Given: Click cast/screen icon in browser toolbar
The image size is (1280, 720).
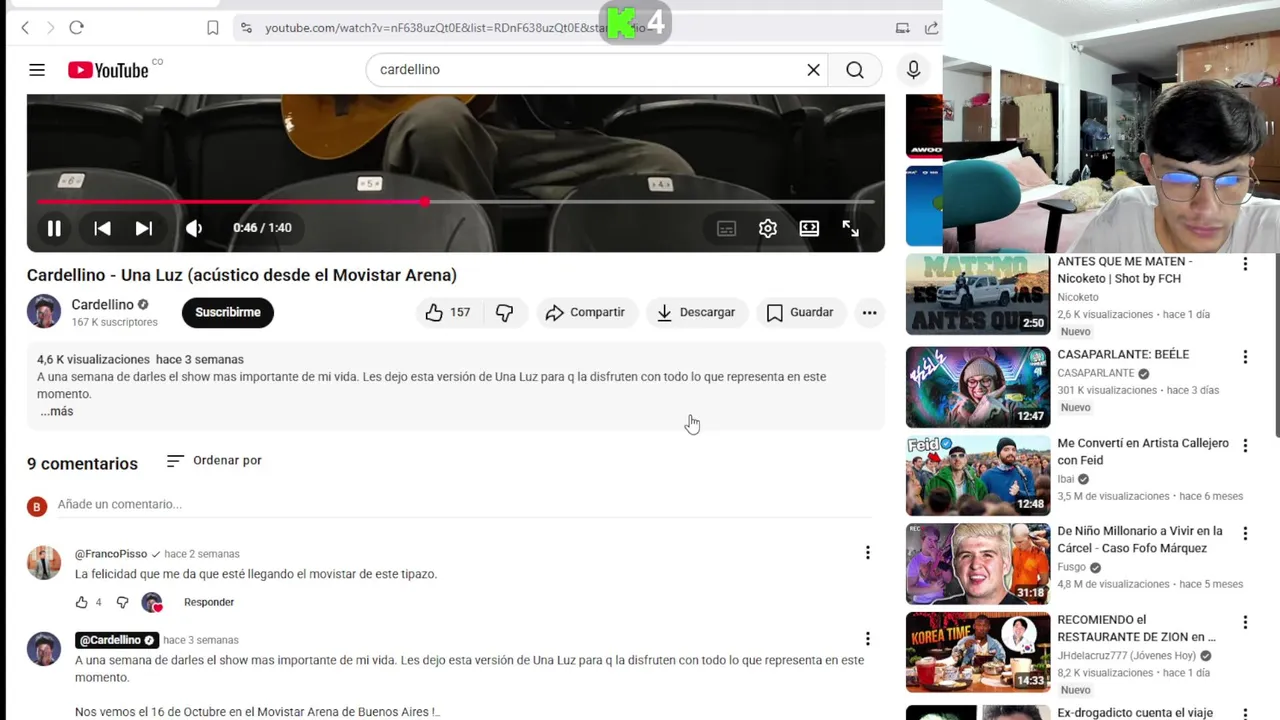Looking at the screenshot, I should point(902,28).
